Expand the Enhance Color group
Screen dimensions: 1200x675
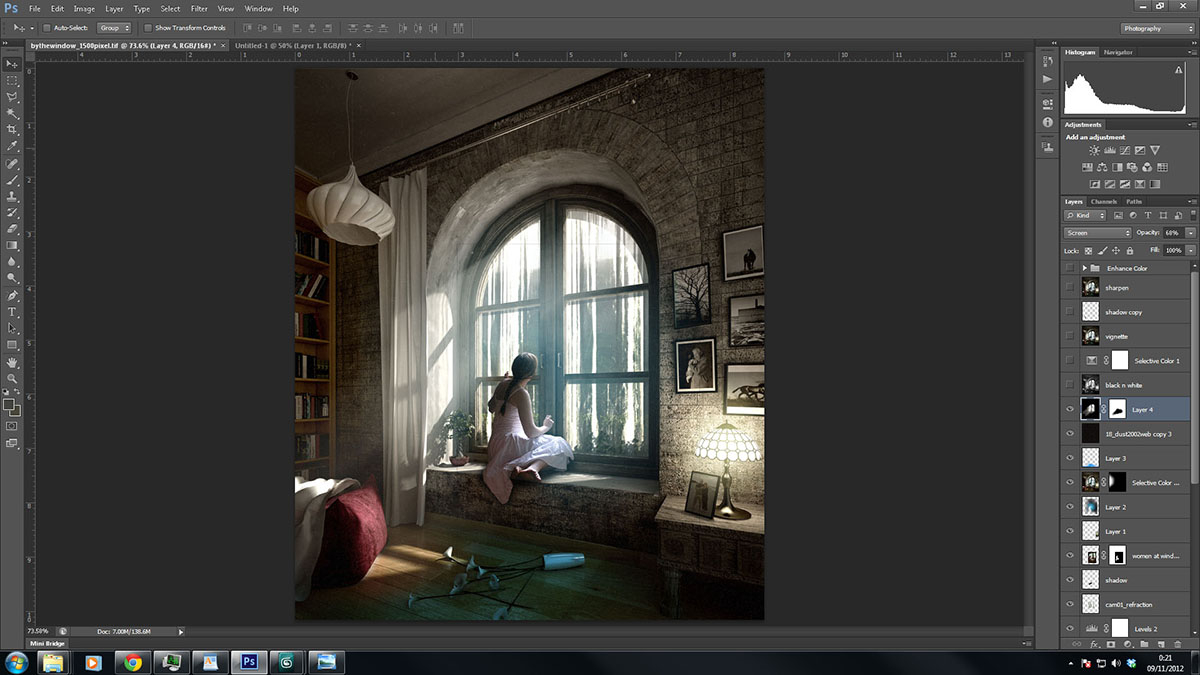[x=1084, y=269]
